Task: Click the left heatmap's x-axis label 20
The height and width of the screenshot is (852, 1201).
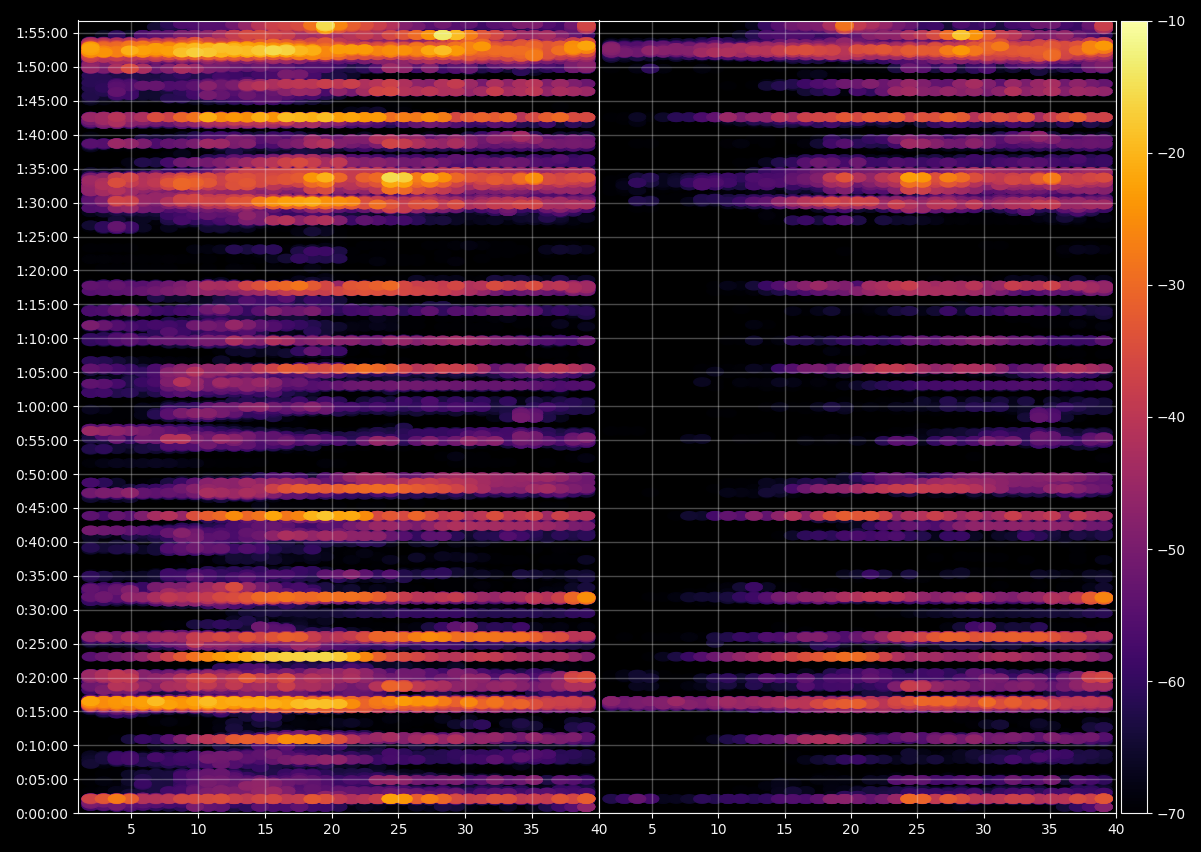Action: pos(332,830)
